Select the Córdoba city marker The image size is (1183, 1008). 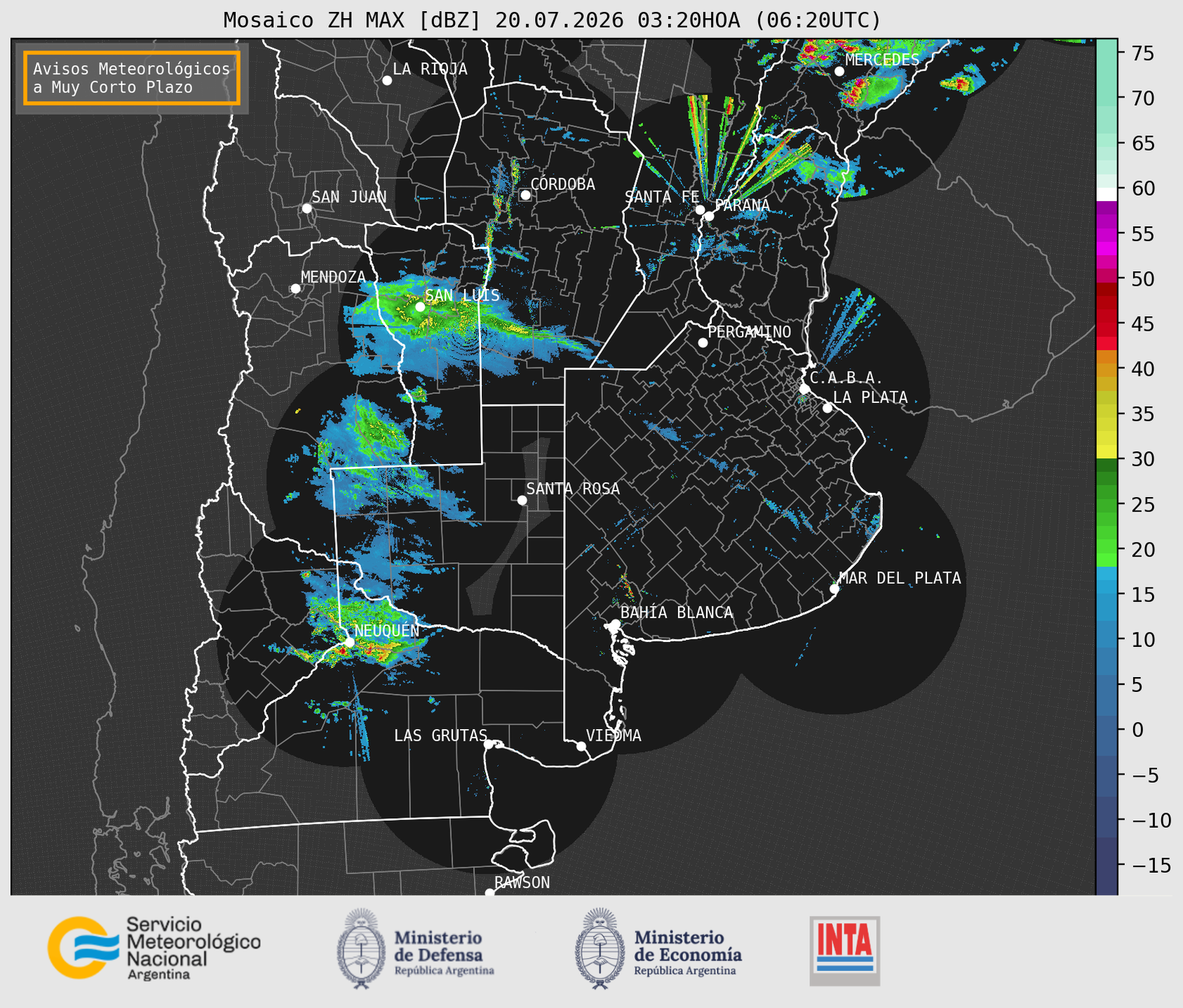tap(525, 195)
